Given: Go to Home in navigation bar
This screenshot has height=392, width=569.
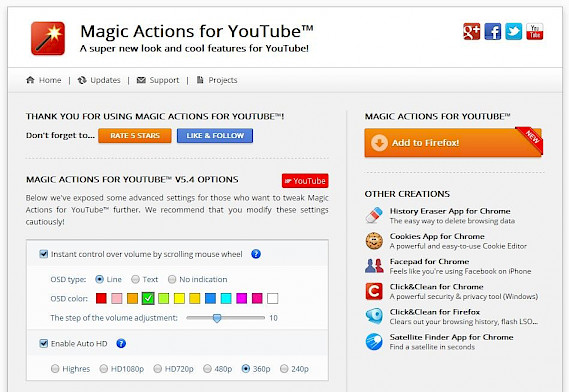Looking at the screenshot, I should click(50, 80).
